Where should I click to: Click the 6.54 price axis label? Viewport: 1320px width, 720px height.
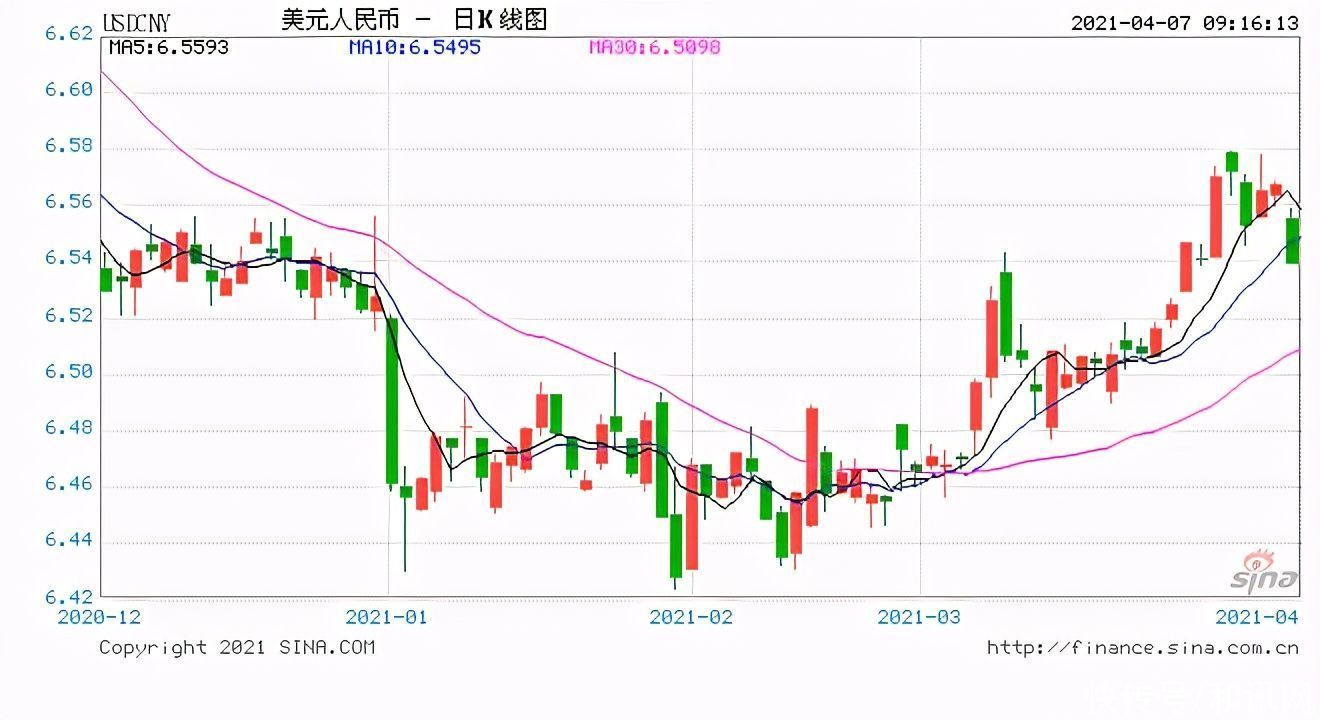point(68,259)
